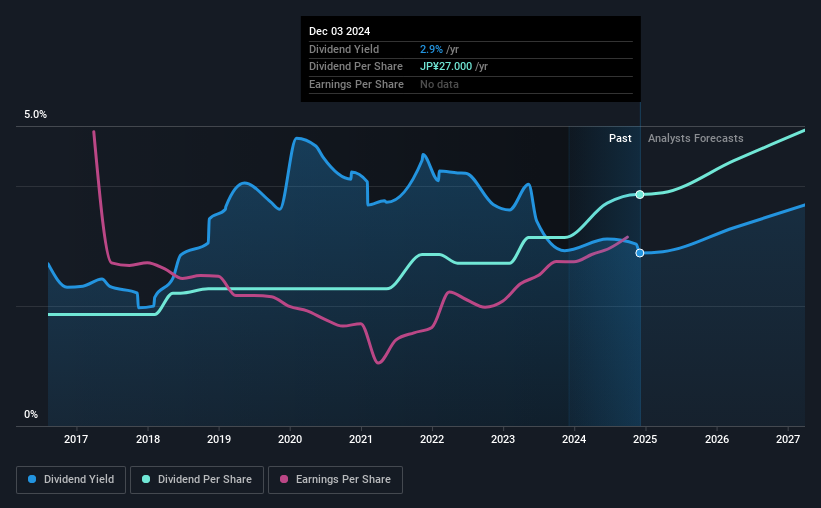This screenshot has width=821, height=508.
Task: Click the Dec 03 2024 tooltip date
Action: (339, 31)
